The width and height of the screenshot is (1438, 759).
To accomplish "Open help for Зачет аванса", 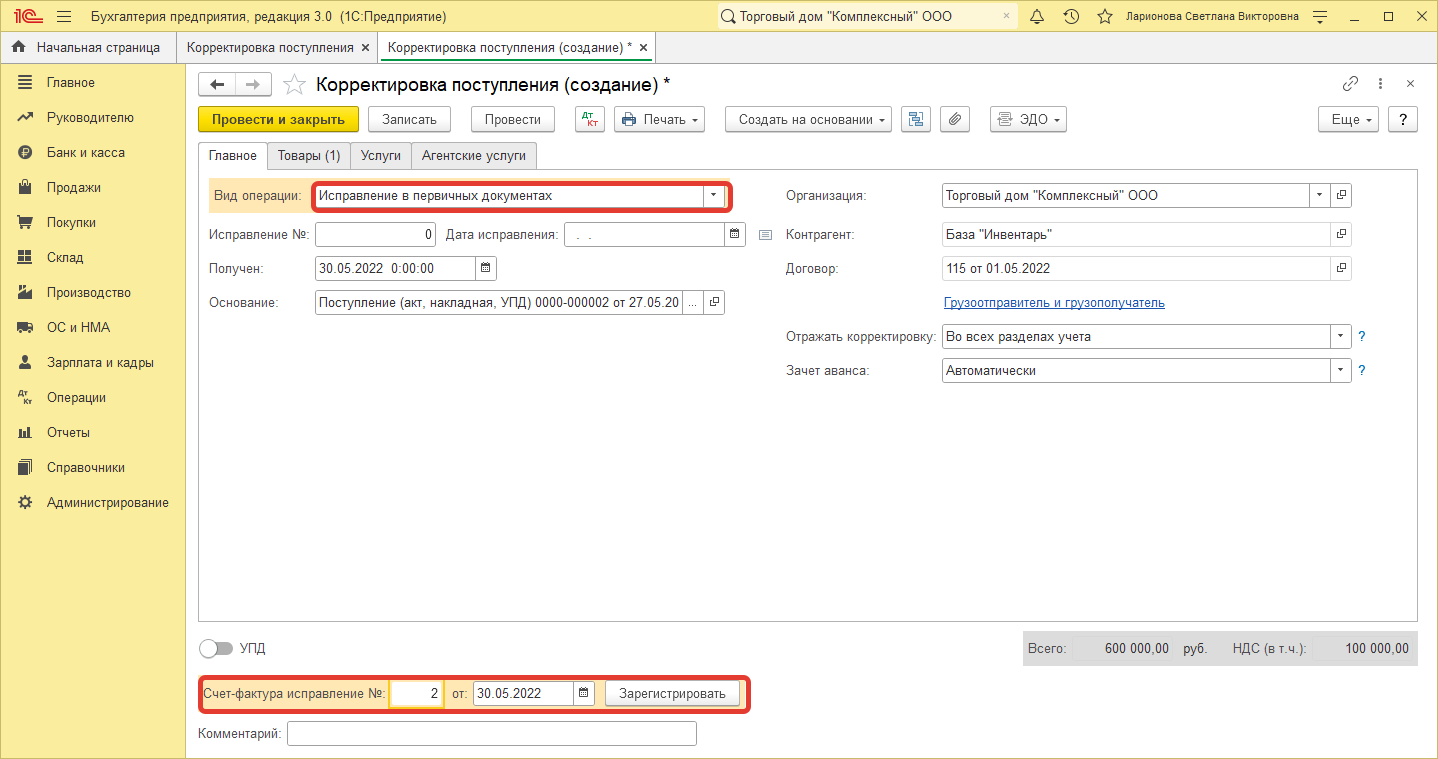I will [1362, 371].
